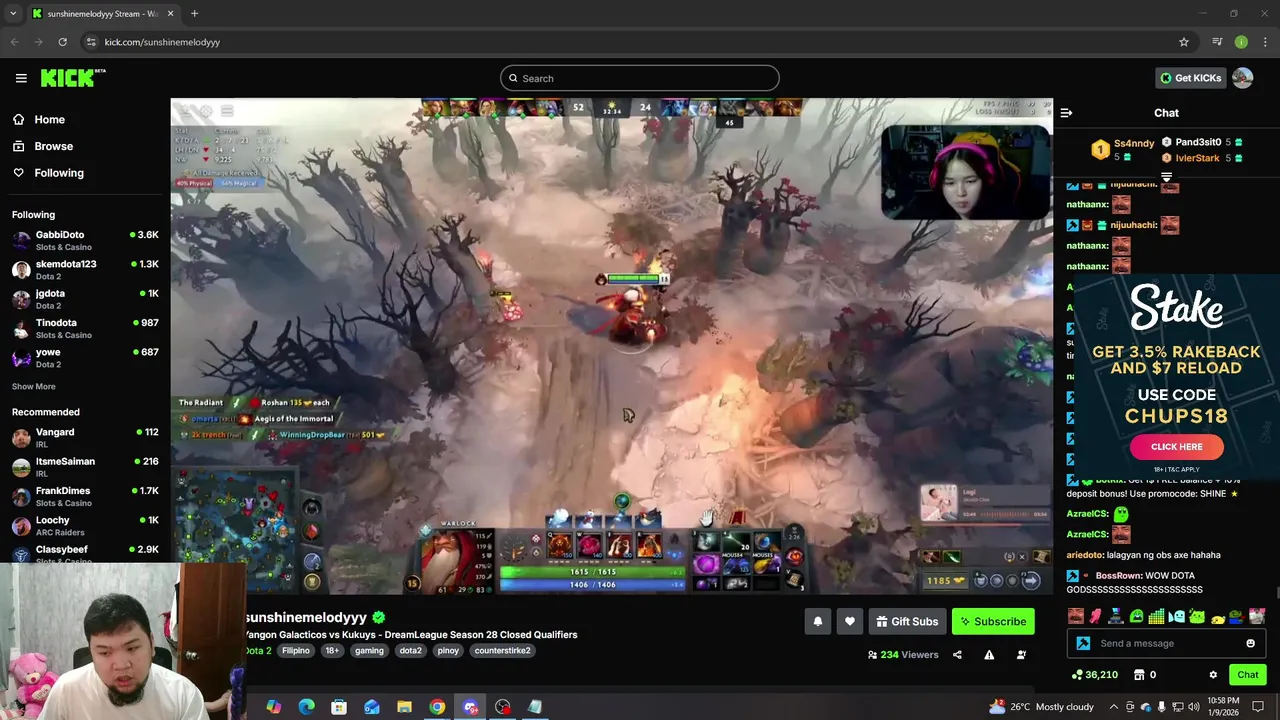The image size is (1280, 720).
Task: Open channel shop icon
Action: pyautogui.click(x=1139, y=675)
